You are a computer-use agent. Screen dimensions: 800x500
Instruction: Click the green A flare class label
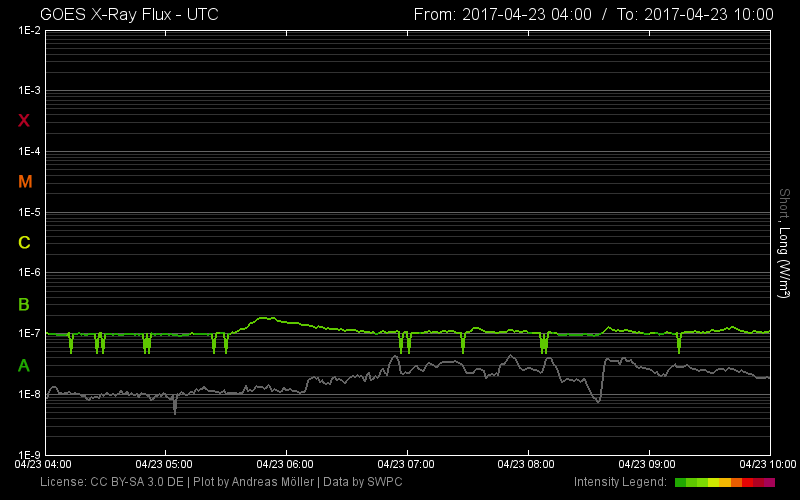click(23, 365)
